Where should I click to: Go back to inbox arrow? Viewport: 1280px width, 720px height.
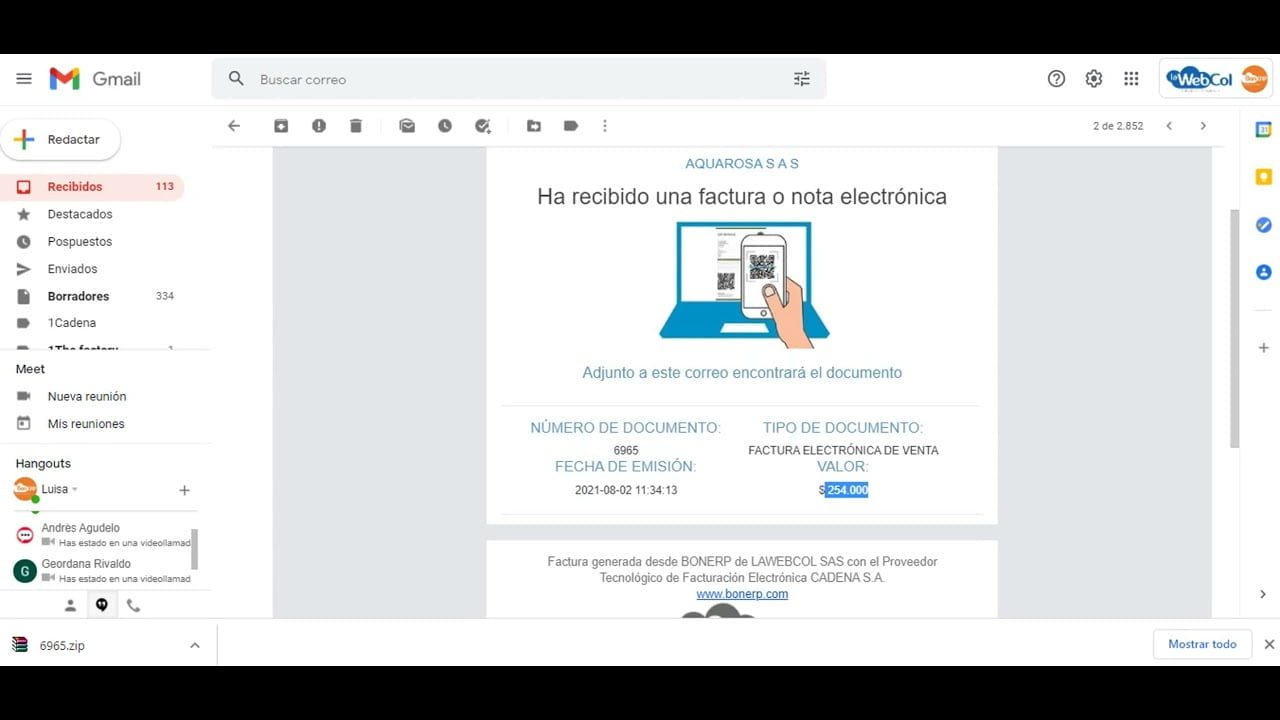pyautogui.click(x=234, y=126)
